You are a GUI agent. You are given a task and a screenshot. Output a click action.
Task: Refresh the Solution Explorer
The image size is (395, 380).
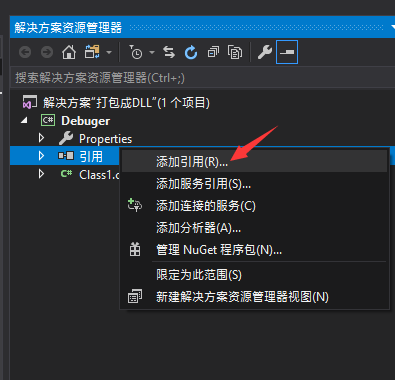191,52
